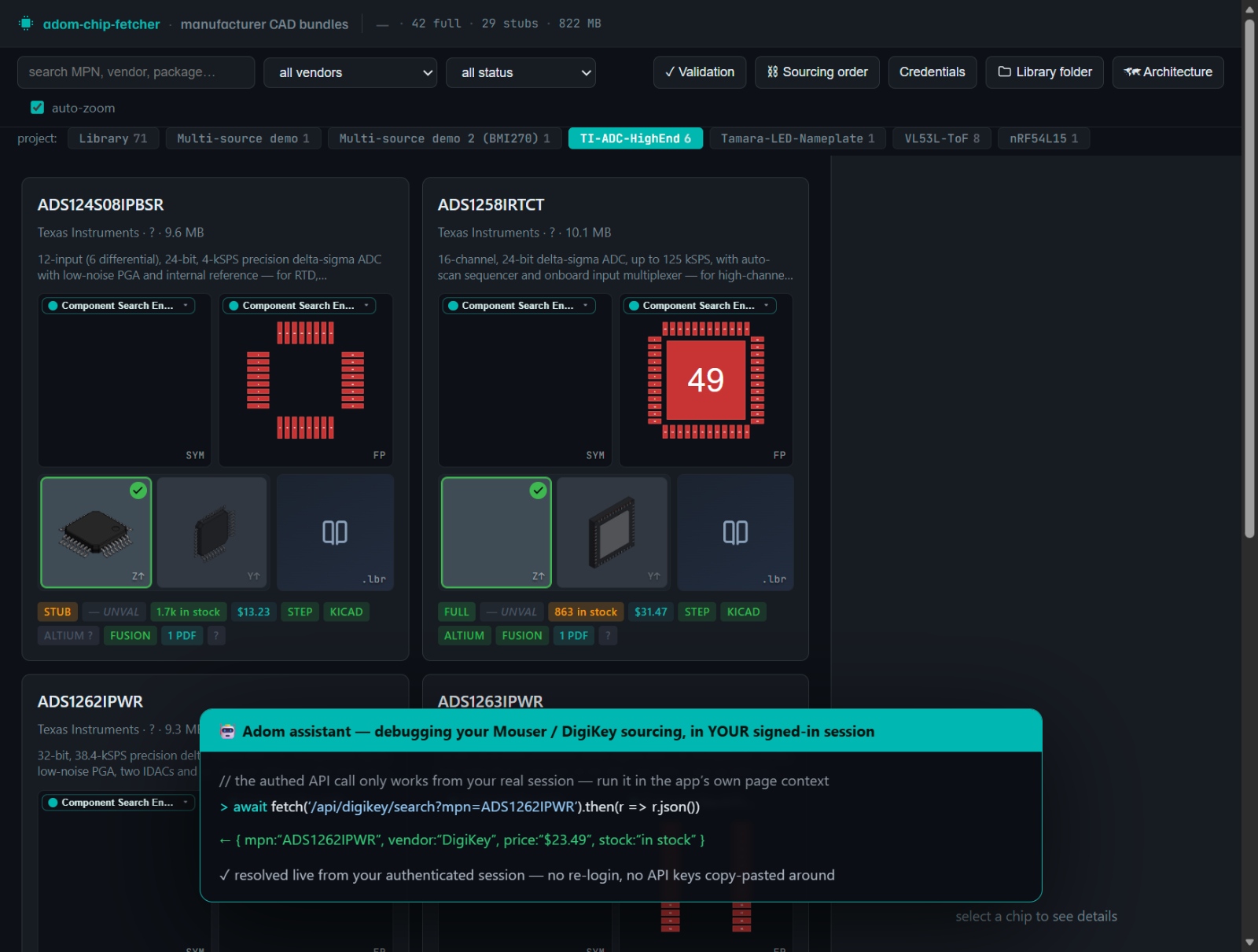
Task: Focus the search MPN, vendor, package field
Action: click(136, 72)
